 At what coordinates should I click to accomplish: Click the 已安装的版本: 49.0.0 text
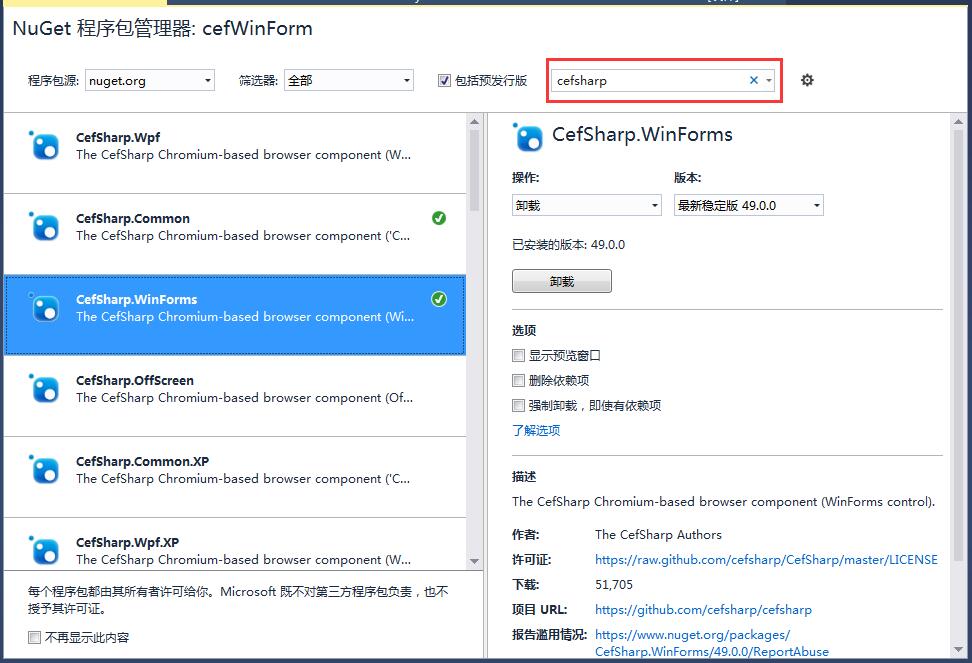point(568,245)
